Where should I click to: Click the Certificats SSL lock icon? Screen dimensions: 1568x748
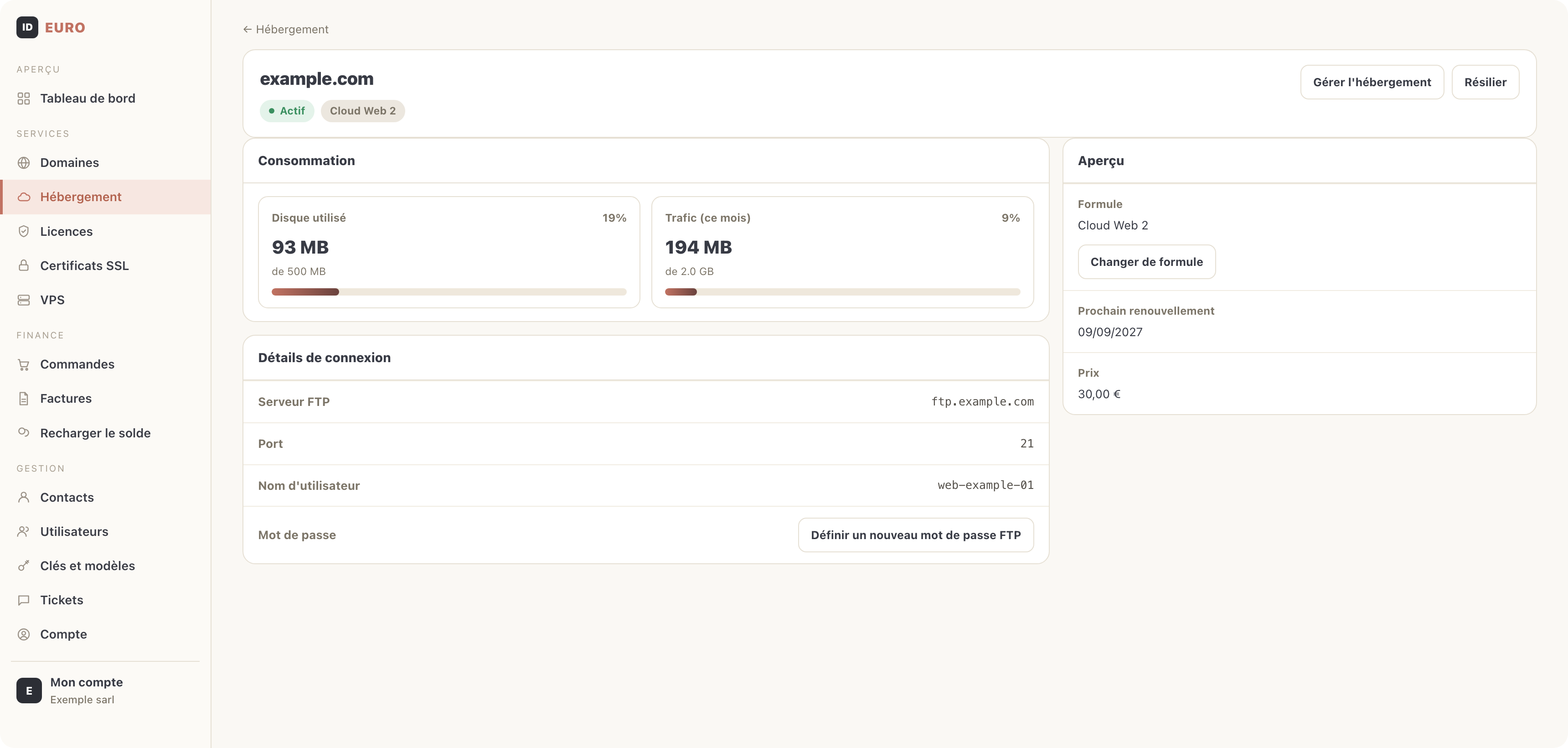tap(24, 265)
